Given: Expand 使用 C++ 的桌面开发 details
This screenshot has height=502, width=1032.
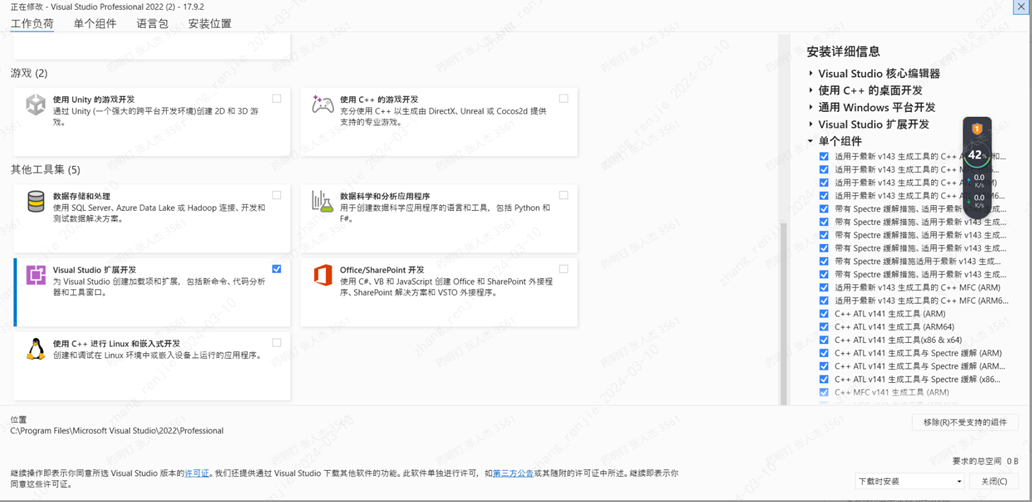Looking at the screenshot, I should click(811, 90).
